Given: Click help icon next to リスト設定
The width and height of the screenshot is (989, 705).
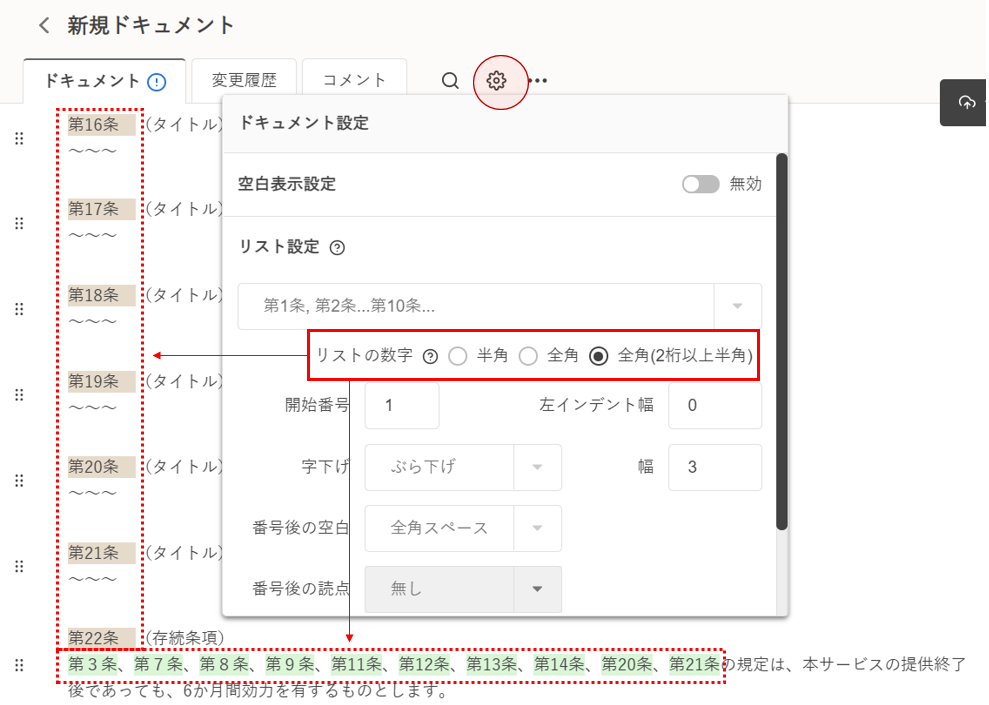Looking at the screenshot, I should [337, 248].
